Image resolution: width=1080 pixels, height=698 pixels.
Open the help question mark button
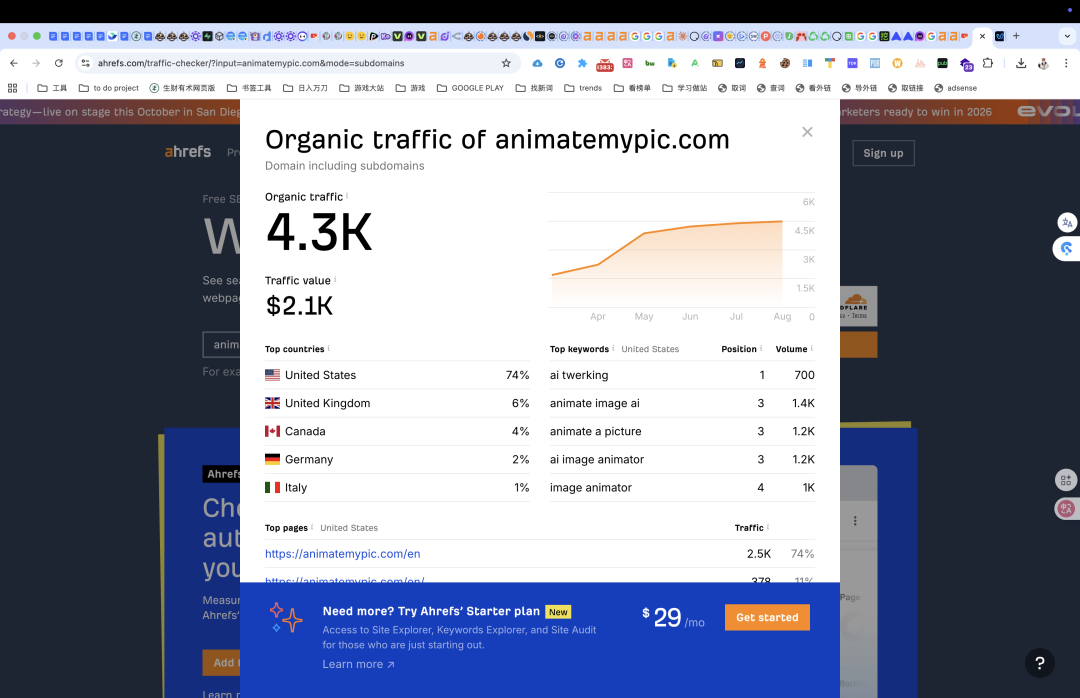[x=1039, y=663]
